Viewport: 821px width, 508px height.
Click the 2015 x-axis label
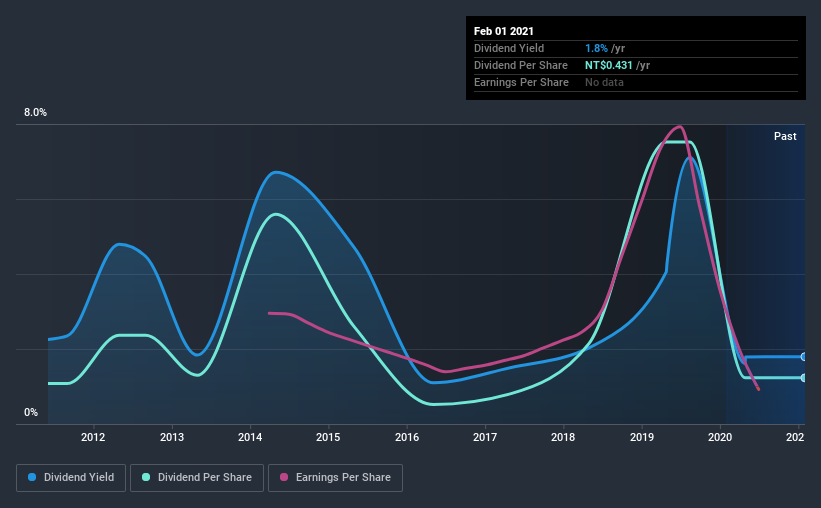coord(328,437)
